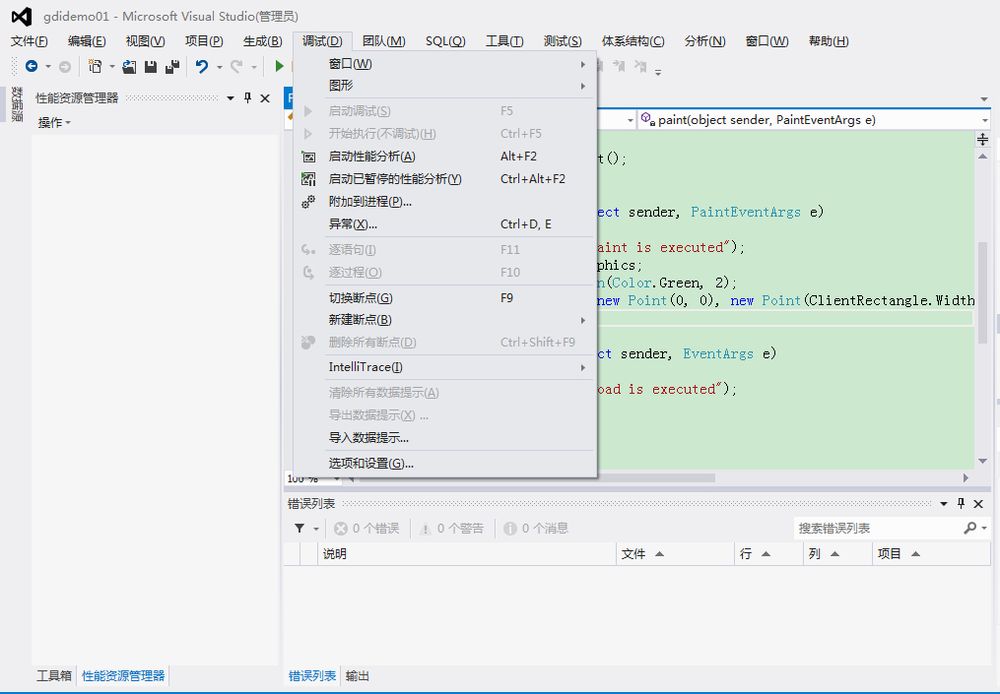Click the Navigate Backward arrow icon

[x=31, y=66]
